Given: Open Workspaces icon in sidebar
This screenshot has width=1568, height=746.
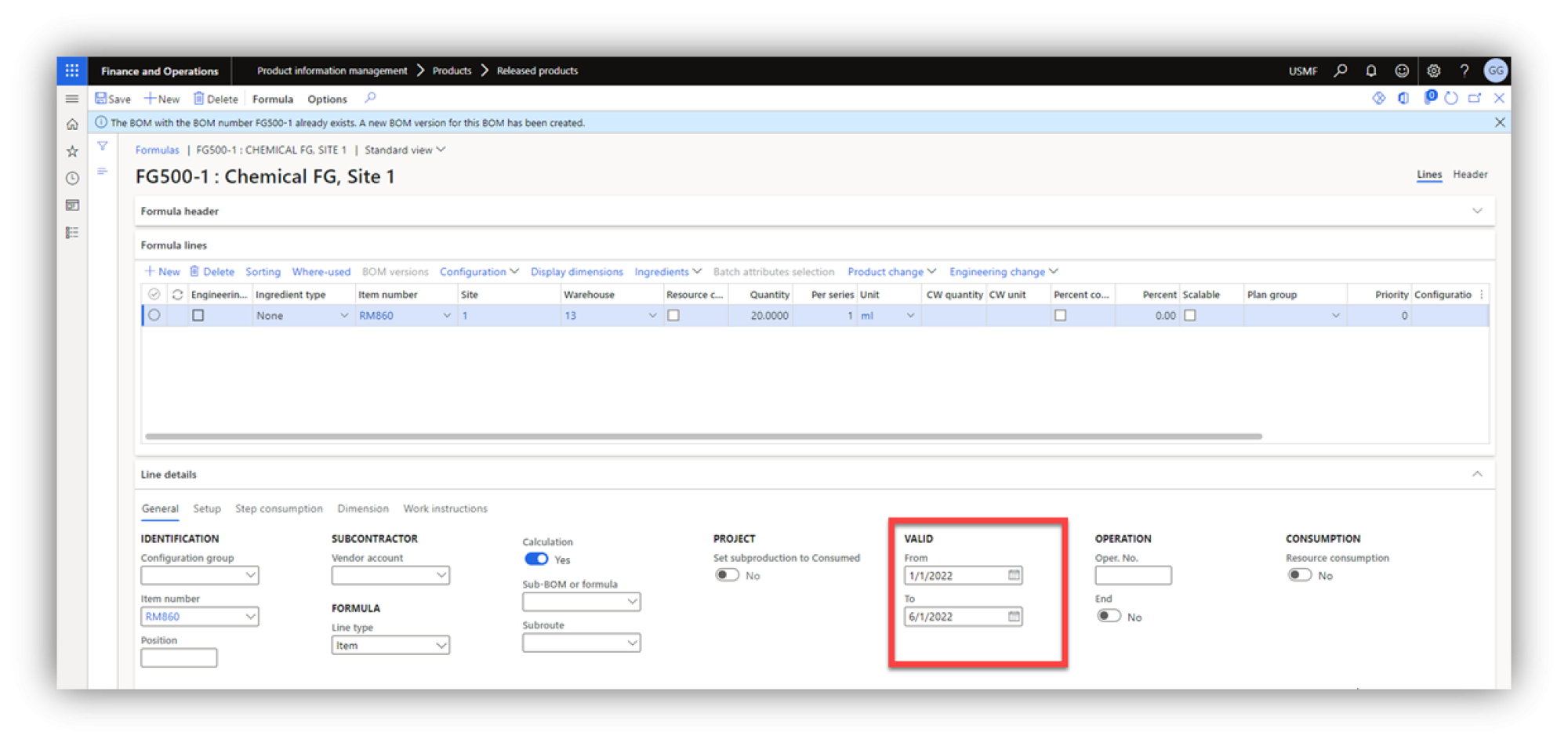Looking at the screenshot, I should pos(72,205).
